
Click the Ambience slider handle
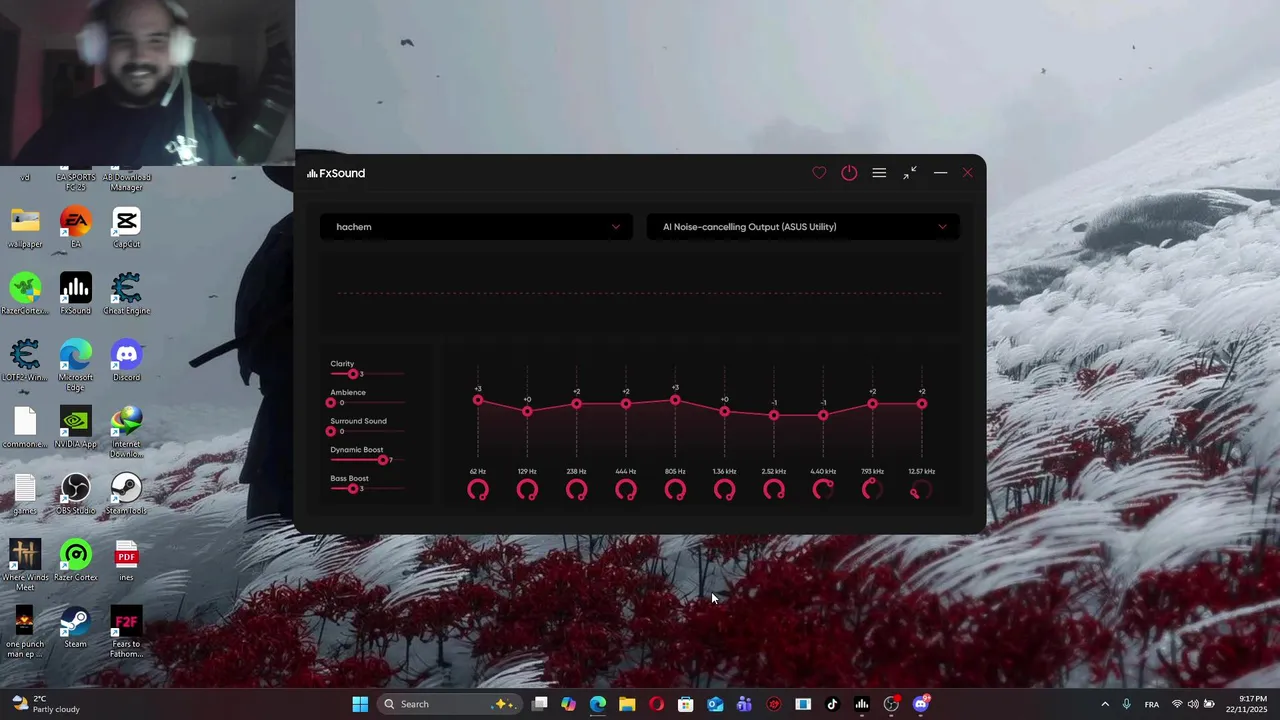pyautogui.click(x=331, y=403)
